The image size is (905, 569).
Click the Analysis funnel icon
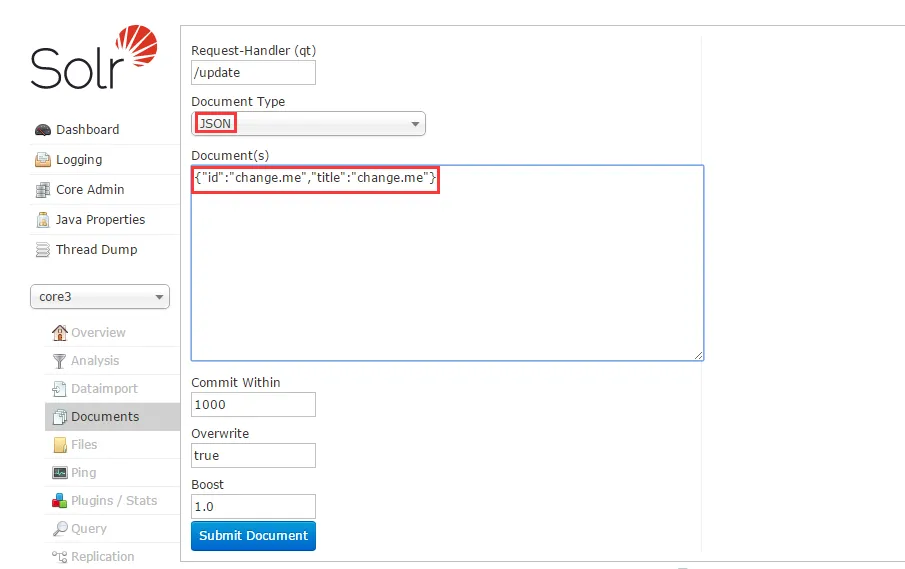pyautogui.click(x=59, y=361)
